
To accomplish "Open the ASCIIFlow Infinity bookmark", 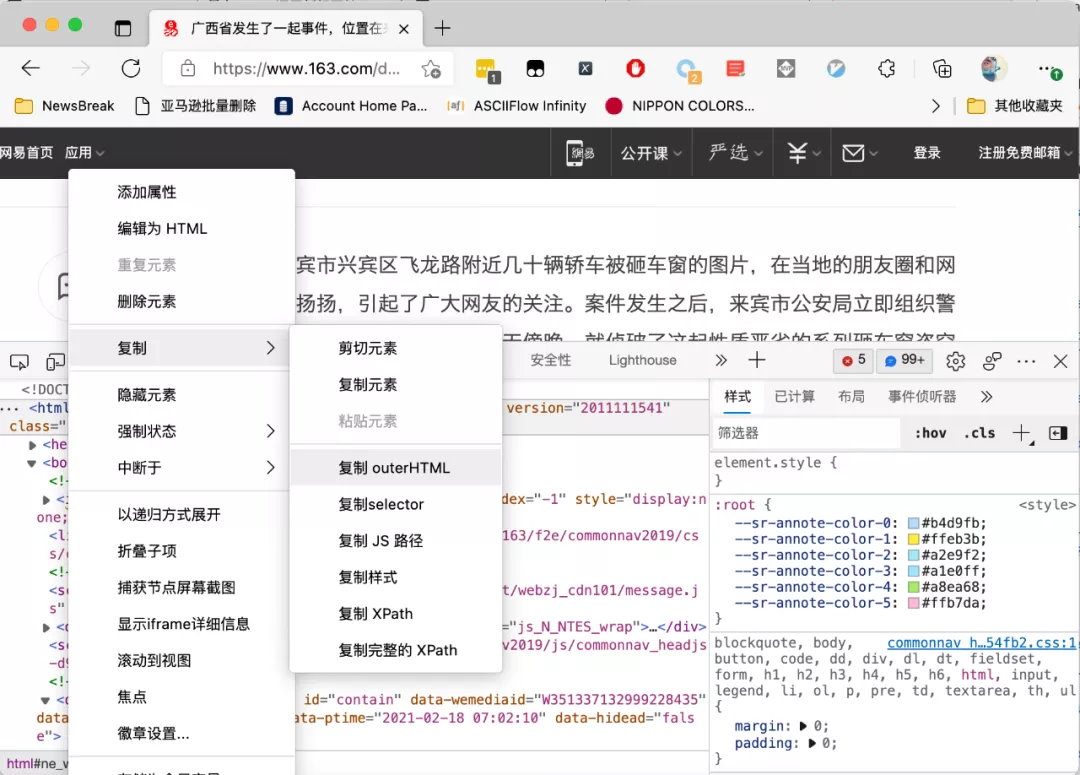I will (517, 106).
